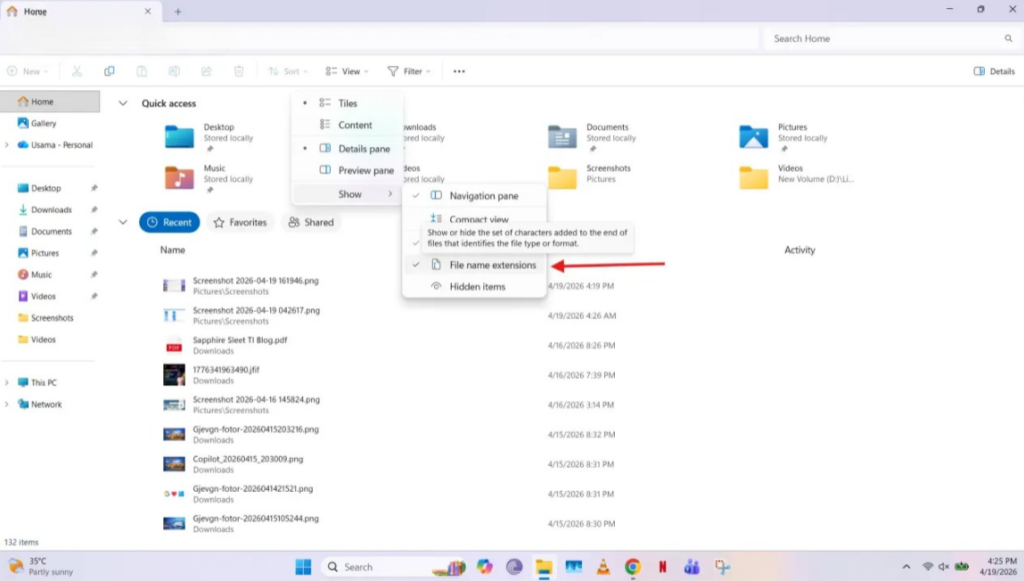Close the View menu via the View button

[347, 71]
